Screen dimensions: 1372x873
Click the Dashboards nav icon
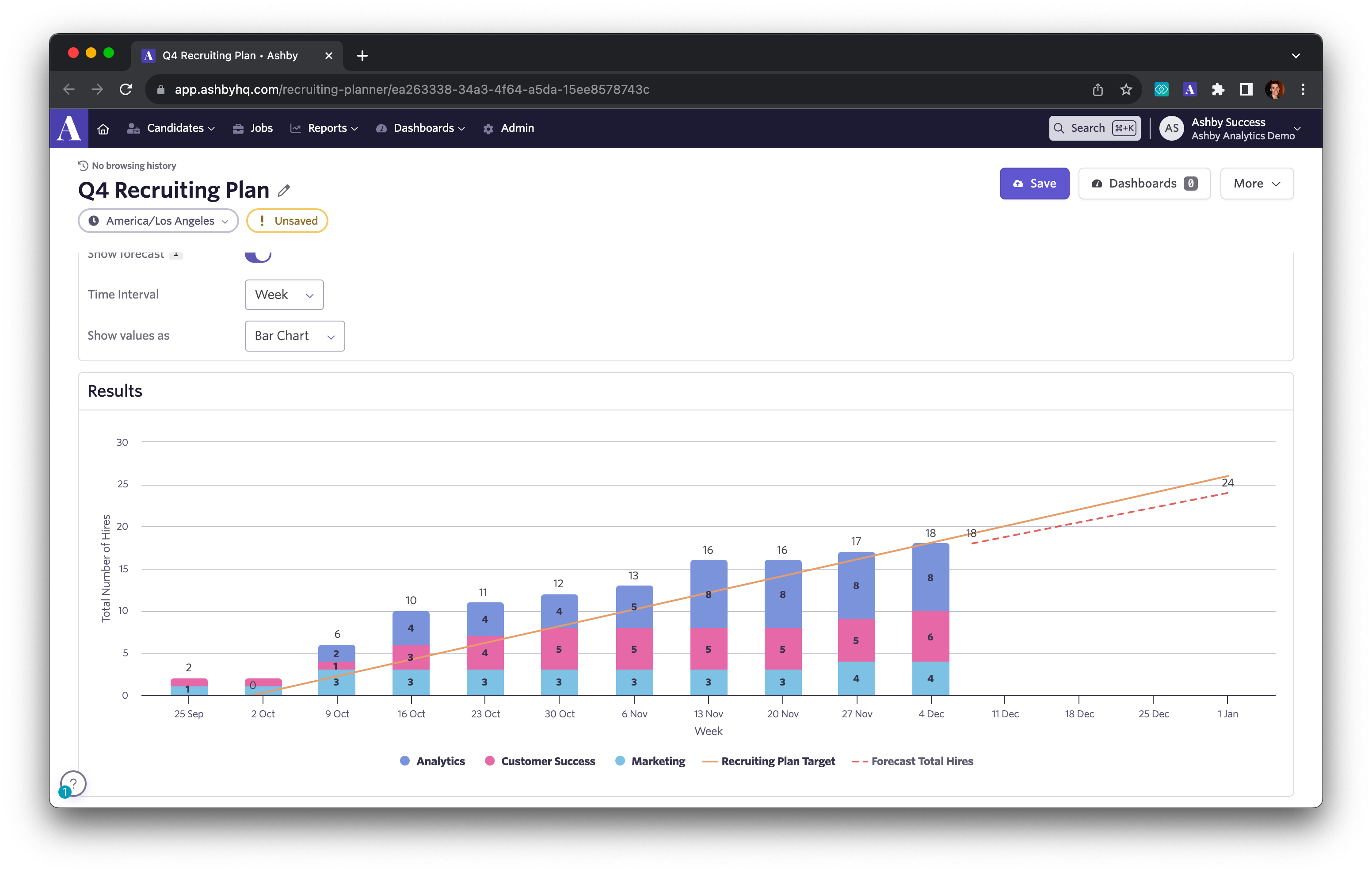(382, 128)
